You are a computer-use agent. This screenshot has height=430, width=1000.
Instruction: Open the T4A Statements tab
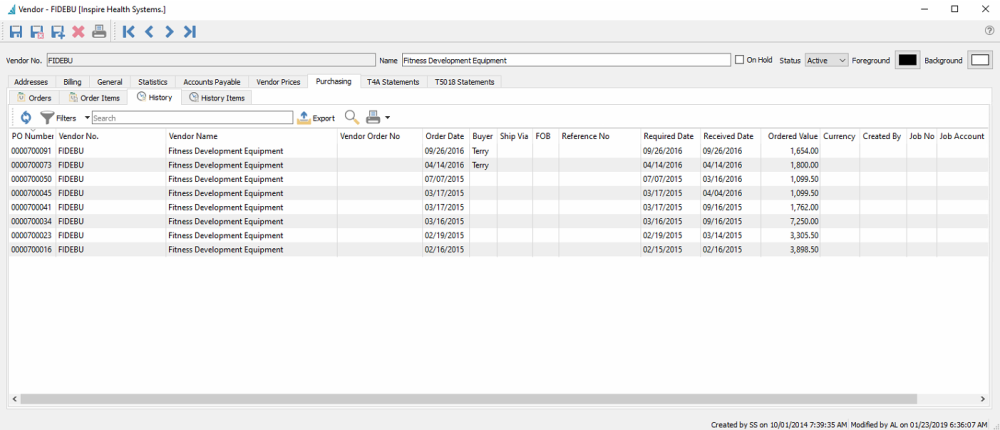point(393,82)
